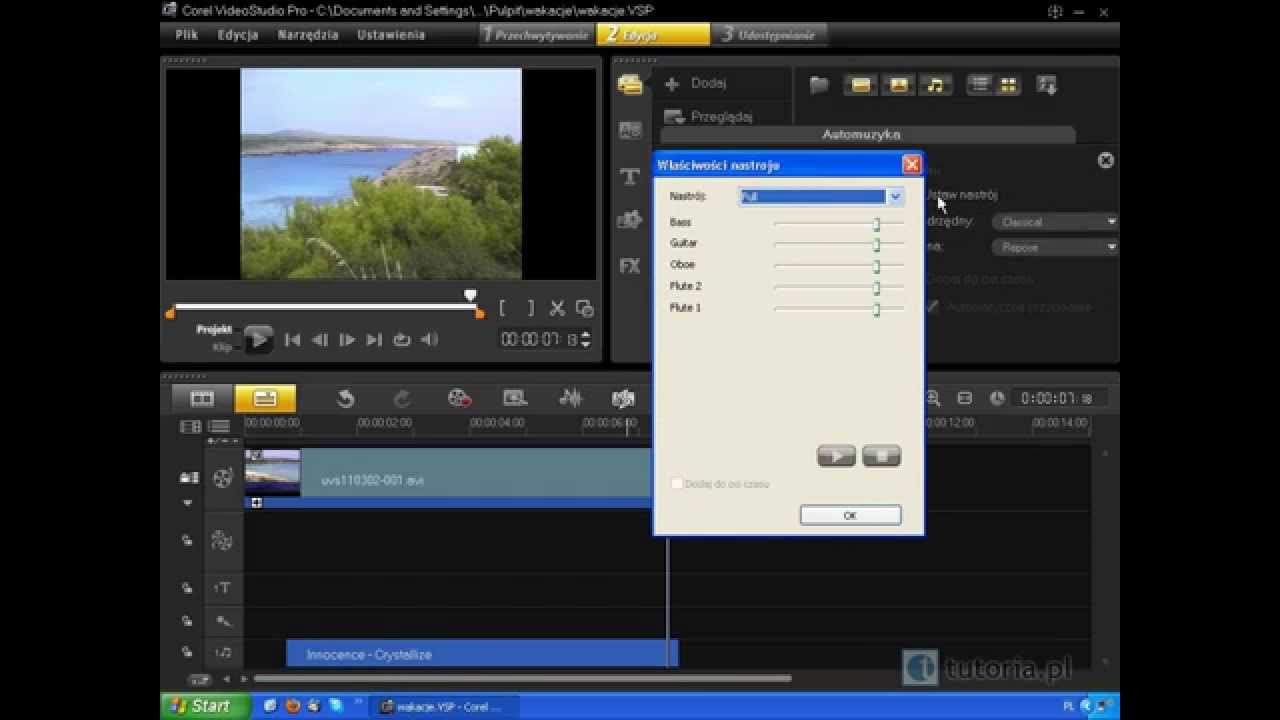The image size is (1280, 720).
Task: Close the Właściwości nastroju dialog
Action: pyautogui.click(x=911, y=164)
